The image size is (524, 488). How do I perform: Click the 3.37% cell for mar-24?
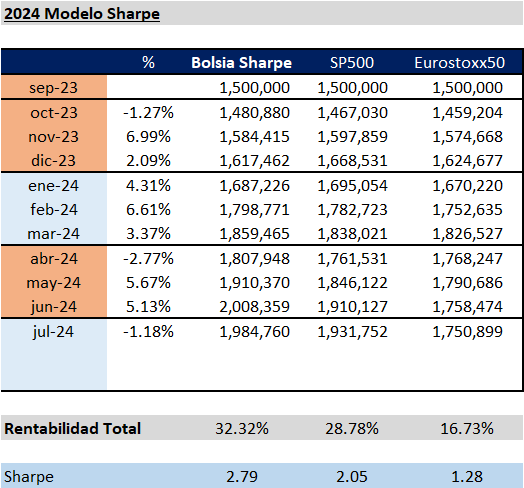click(x=148, y=234)
